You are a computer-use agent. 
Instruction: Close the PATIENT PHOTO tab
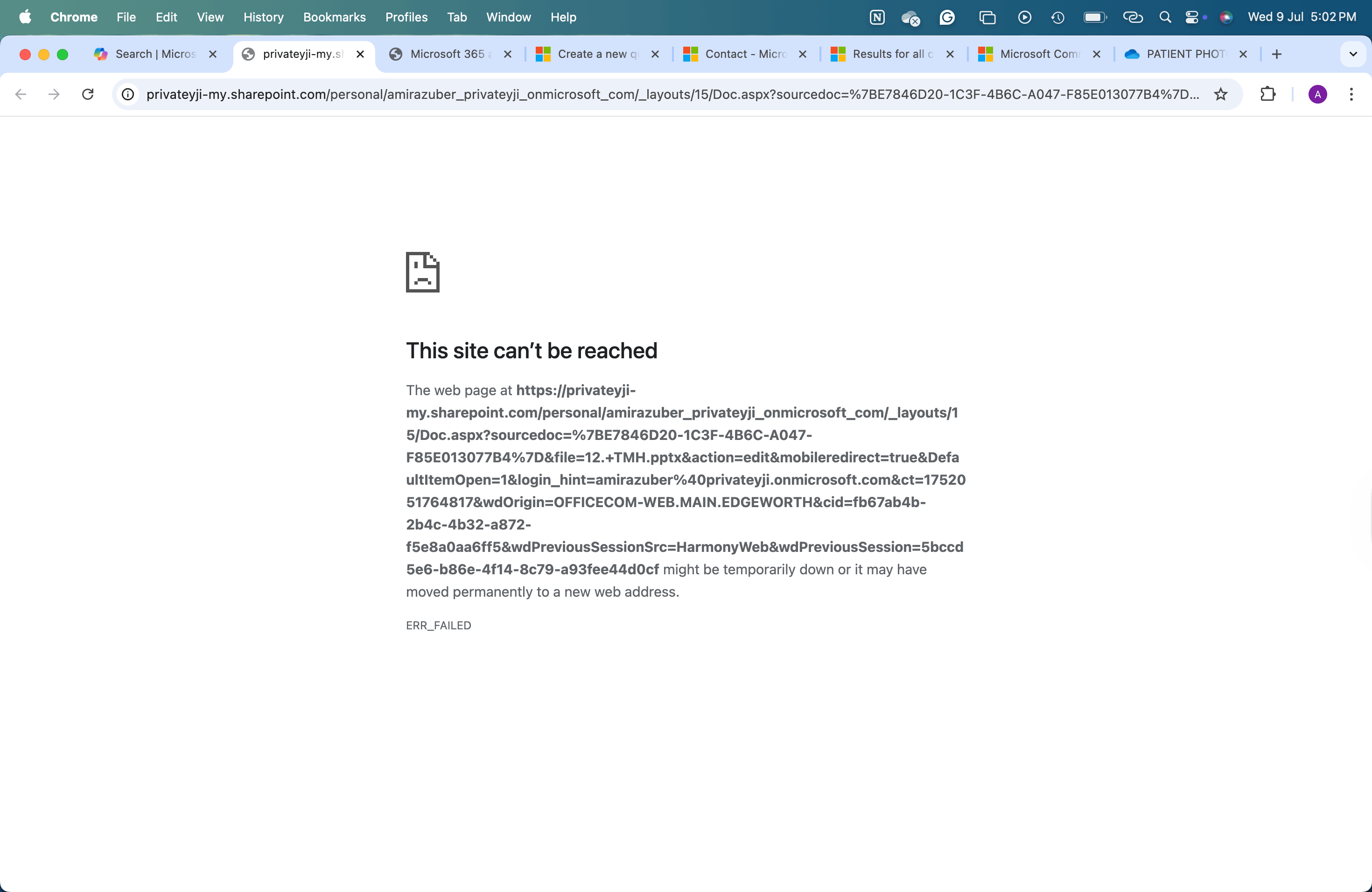(x=1244, y=54)
